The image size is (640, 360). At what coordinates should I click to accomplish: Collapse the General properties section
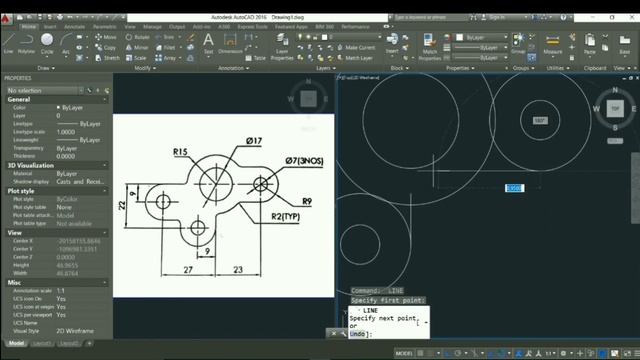pyautogui.click(x=104, y=99)
